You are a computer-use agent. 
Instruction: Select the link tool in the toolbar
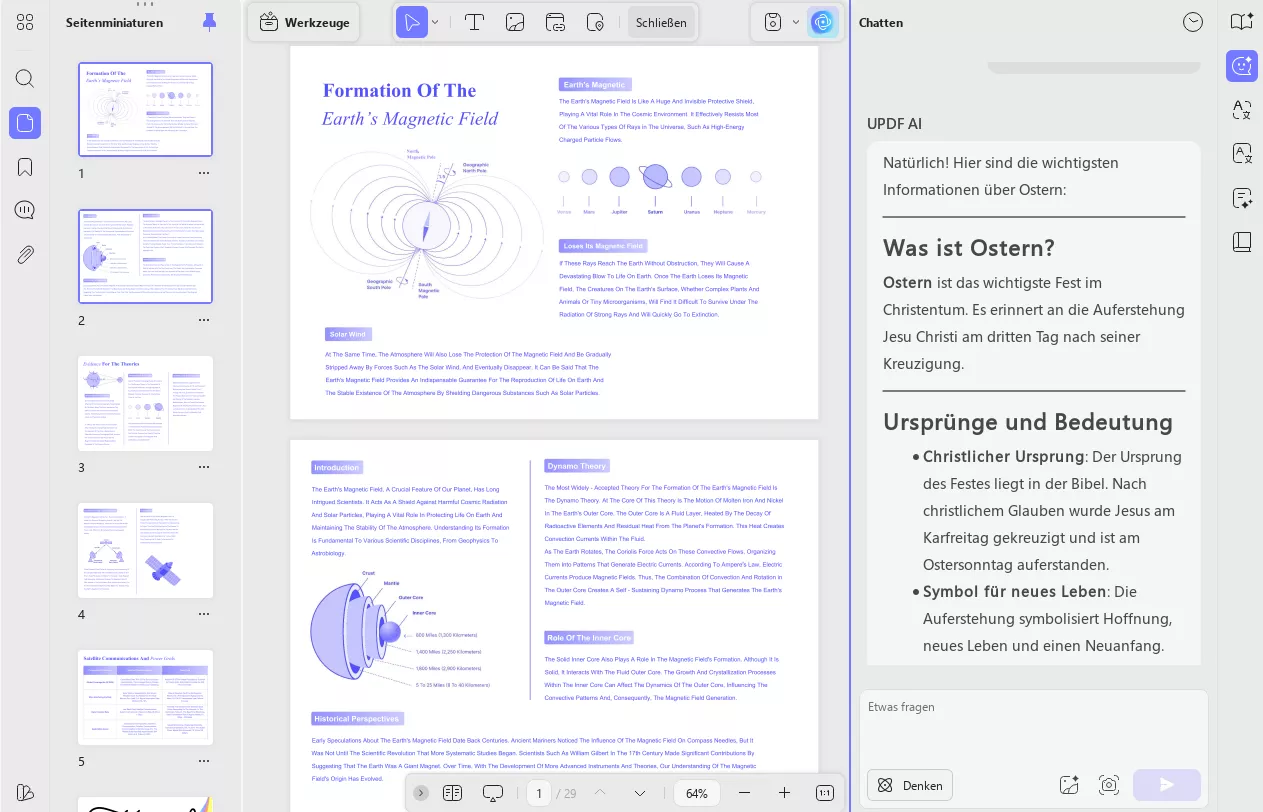[555, 22]
